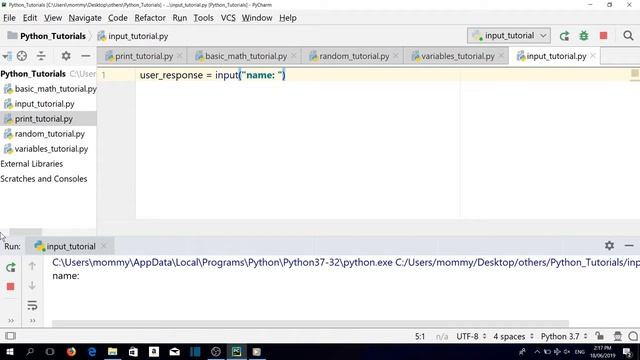Toggle tool window bars in the status bar
The width and height of the screenshot is (640, 360).
(x=11, y=336)
